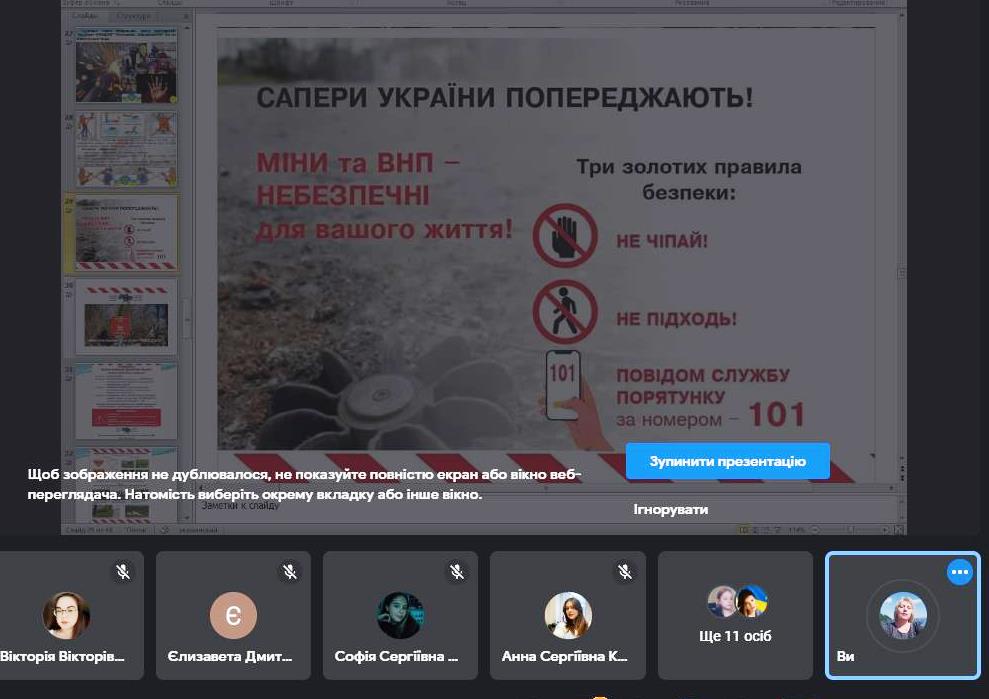Click Анна Сергіївна avatar photo
The image size is (989, 699).
click(568, 615)
